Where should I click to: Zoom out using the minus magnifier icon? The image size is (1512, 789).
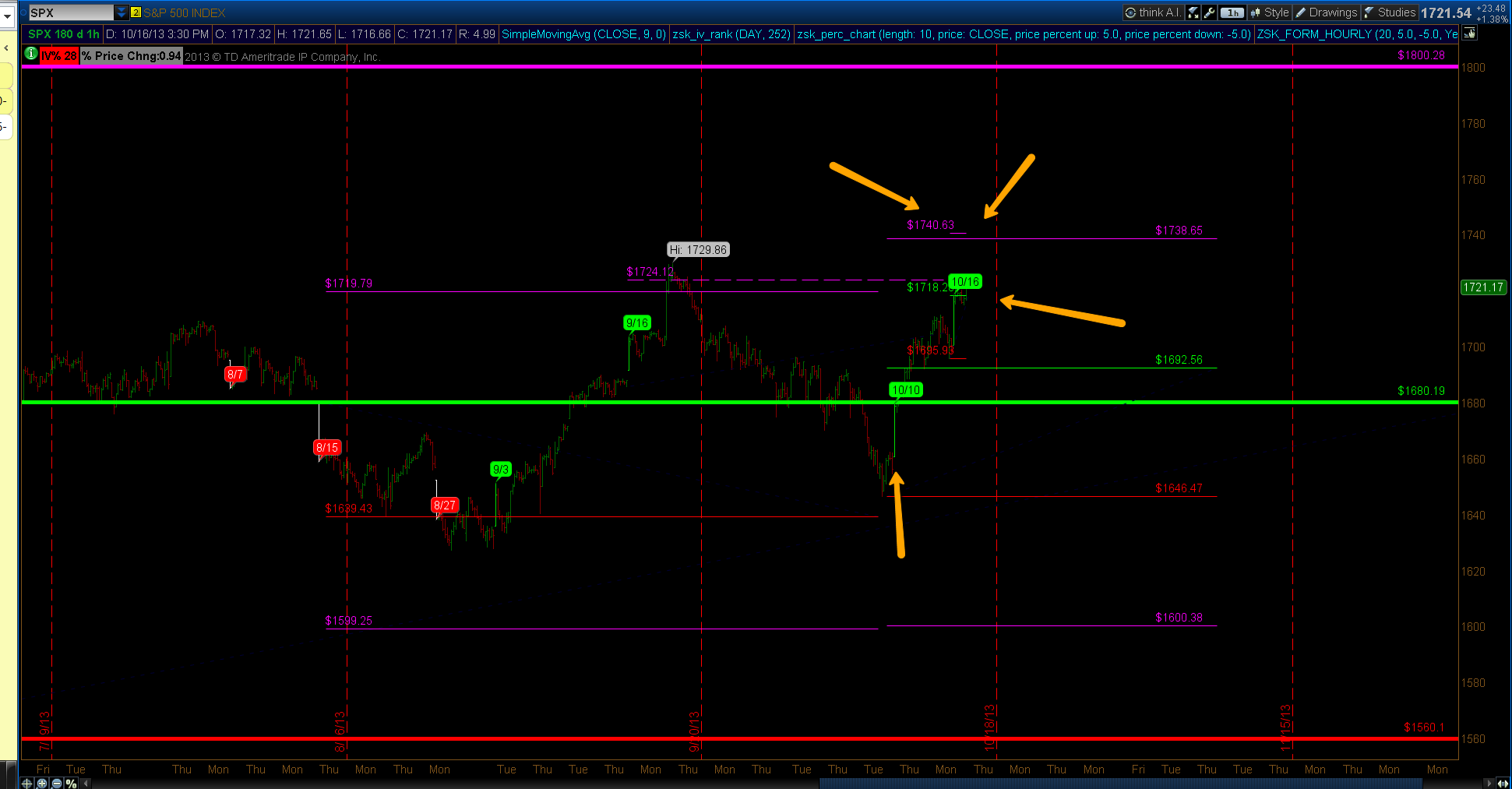[x=56, y=784]
